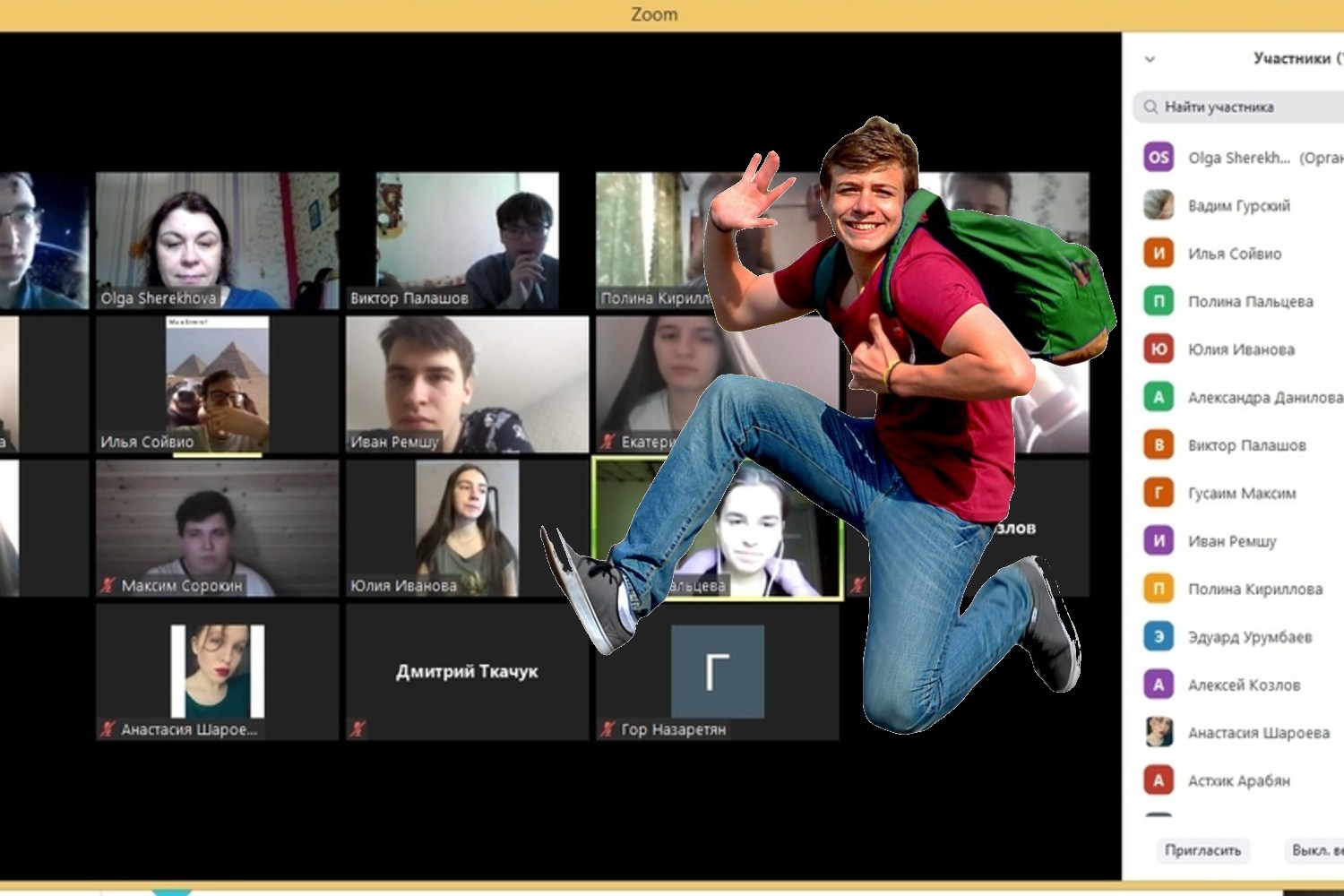Image resolution: width=1344 pixels, height=896 pixels.
Task: Click Виктор Палашов name in participants list
Action: coord(1247,445)
